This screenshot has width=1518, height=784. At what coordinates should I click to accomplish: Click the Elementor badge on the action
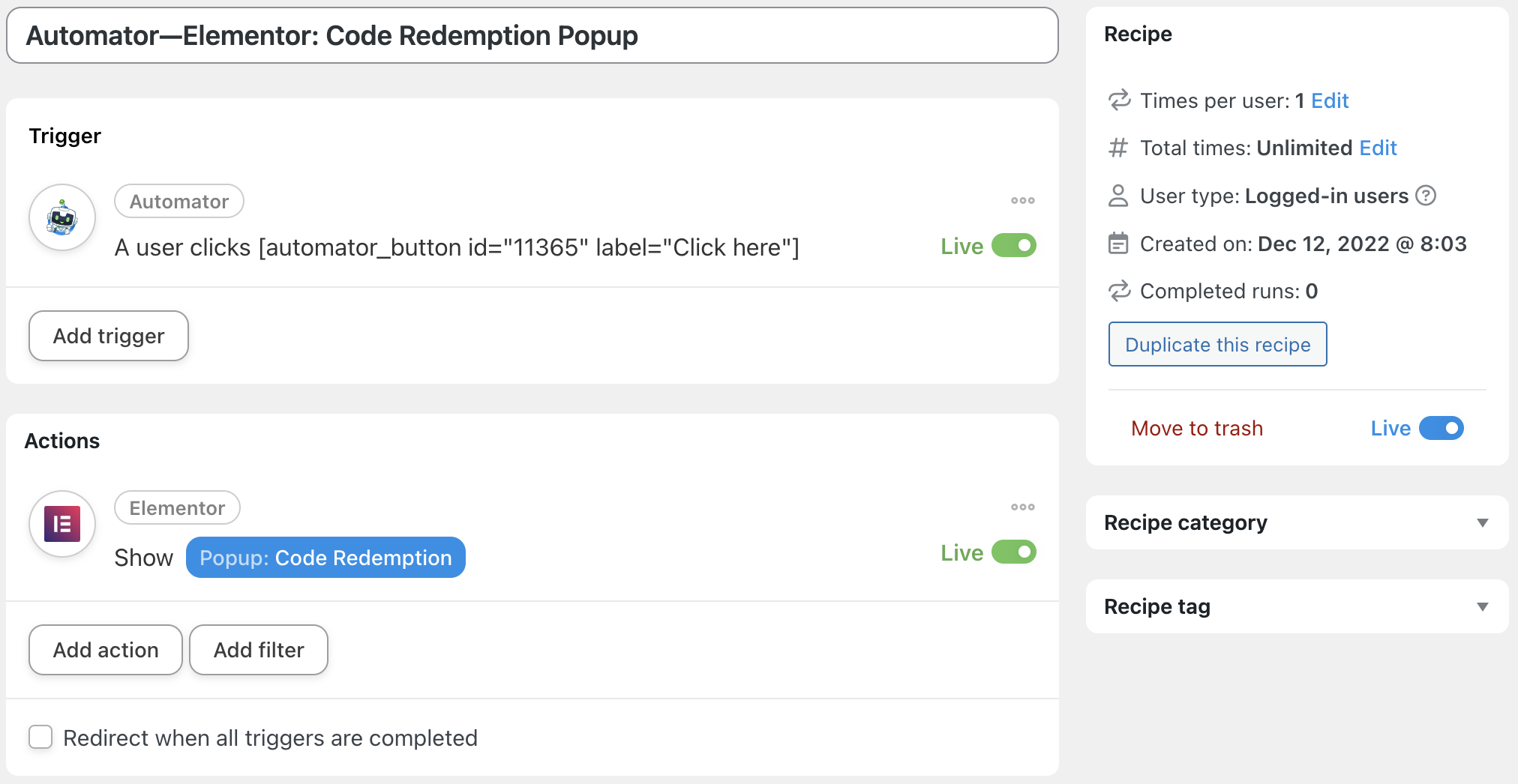tap(177, 507)
